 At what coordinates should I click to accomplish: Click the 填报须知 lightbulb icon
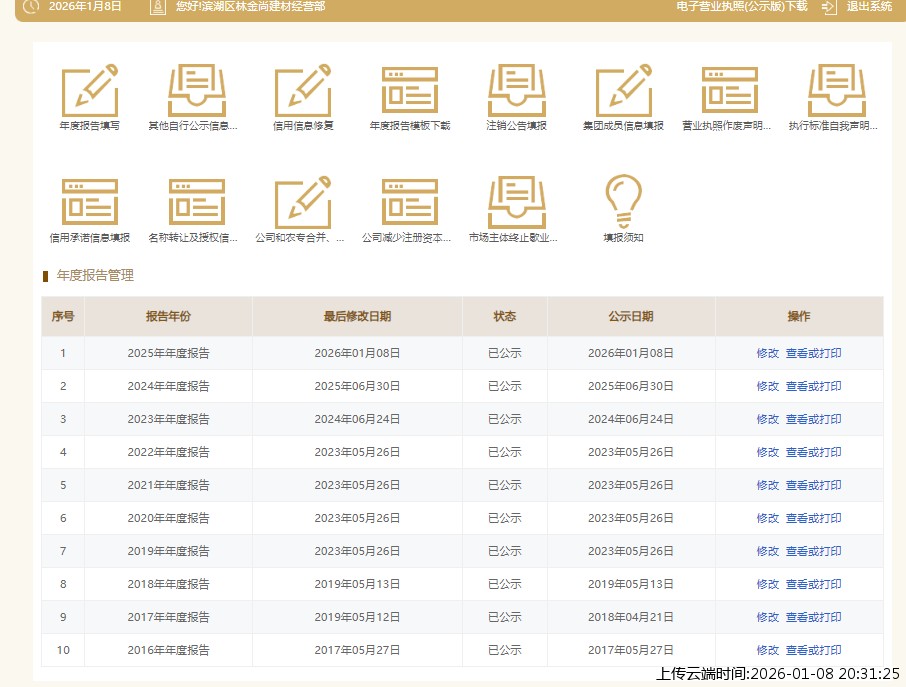click(623, 203)
